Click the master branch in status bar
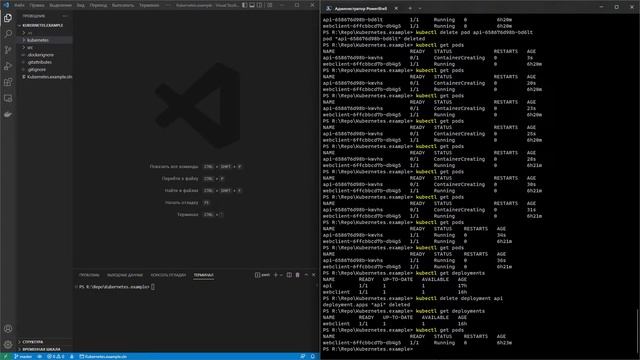The width and height of the screenshot is (640, 360). pyautogui.click(x=23, y=356)
